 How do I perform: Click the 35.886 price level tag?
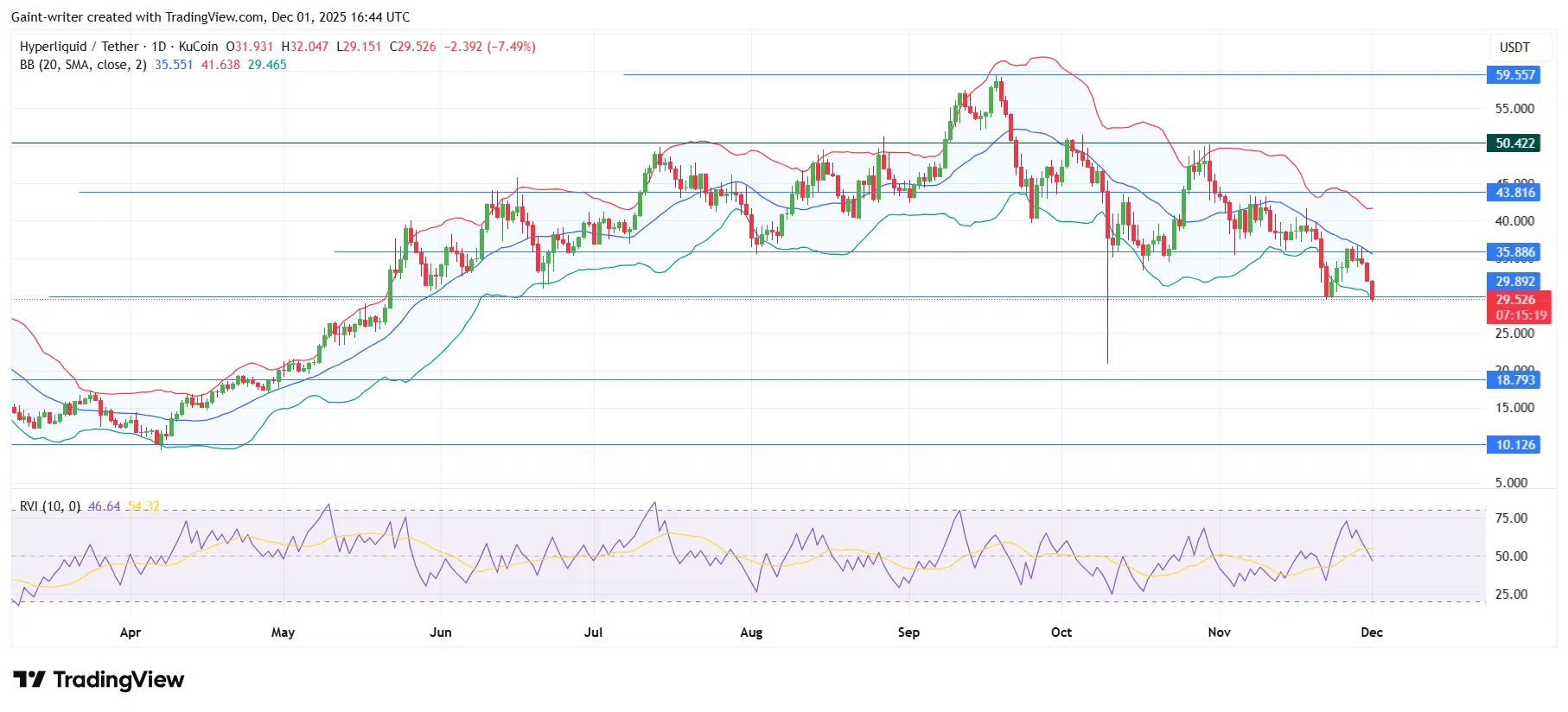pos(1514,252)
